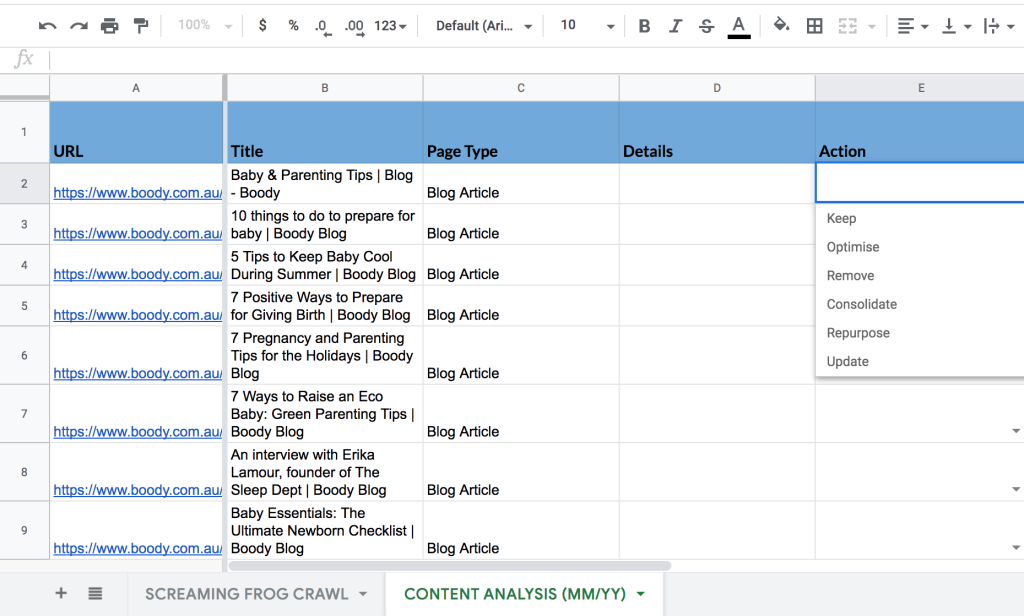Click the Add sheet plus icon
The height and width of the screenshot is (616, 1024).
(x=61, y=593)
